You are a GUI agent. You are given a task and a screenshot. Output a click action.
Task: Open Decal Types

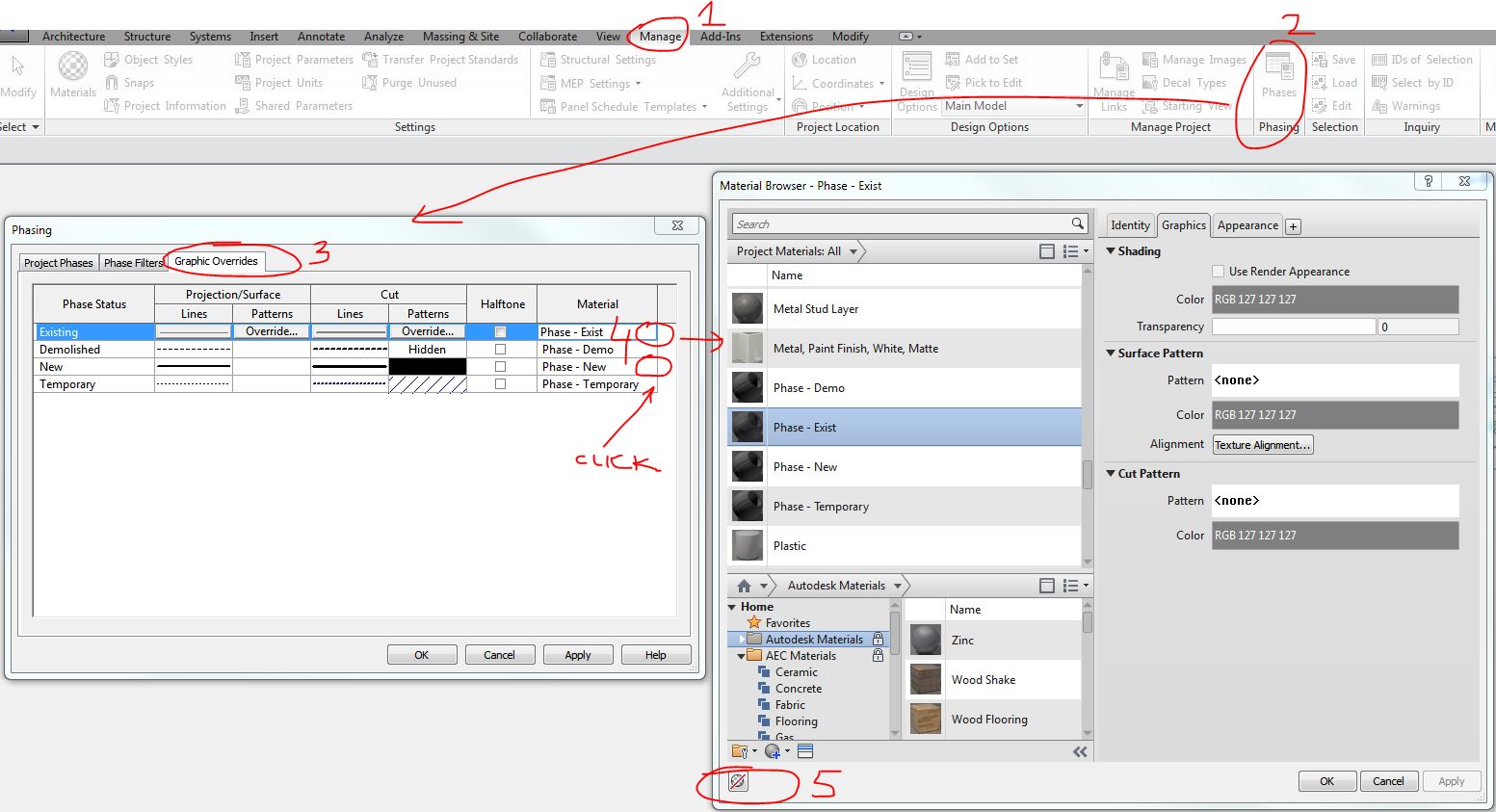click(1184, 83)
